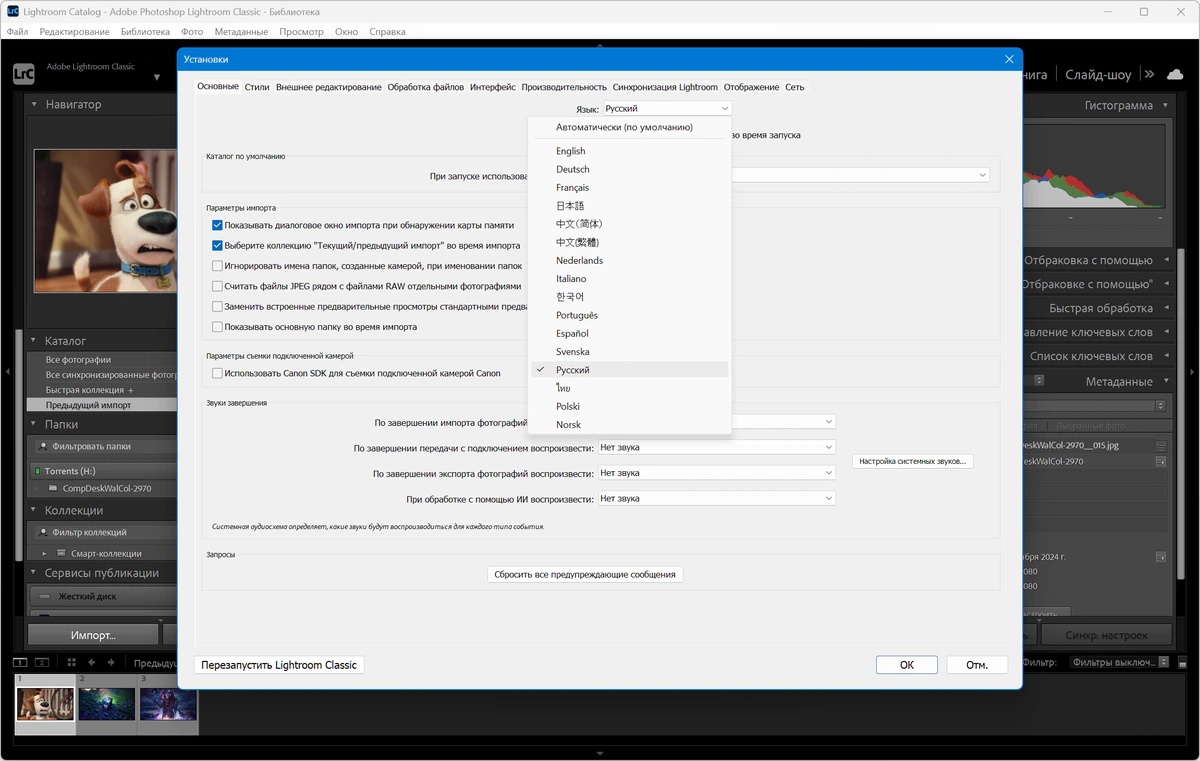1200x761 pixels.
Task: Enable Заменить встроенные предварительные просмотры checkbox
Action: pos(218,307)
